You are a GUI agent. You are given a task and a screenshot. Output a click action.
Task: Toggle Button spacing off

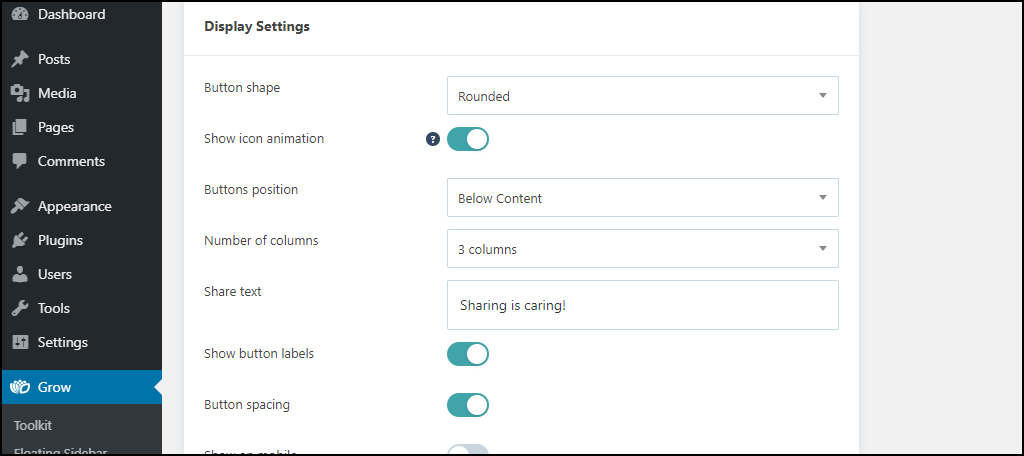[x=468, y=404]
